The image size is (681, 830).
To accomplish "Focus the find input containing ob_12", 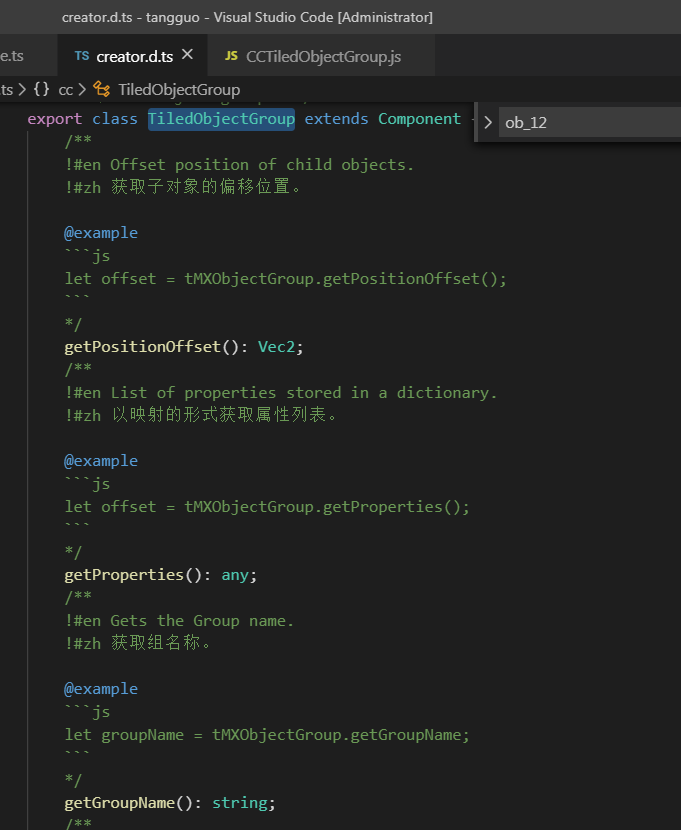I will pyautogui.click(x=589, y=122).
